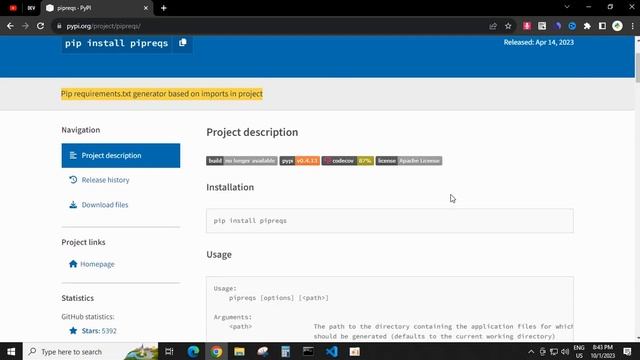Open Release history in Navigation
Screen dimensions: 640x360
click(105, 180)
